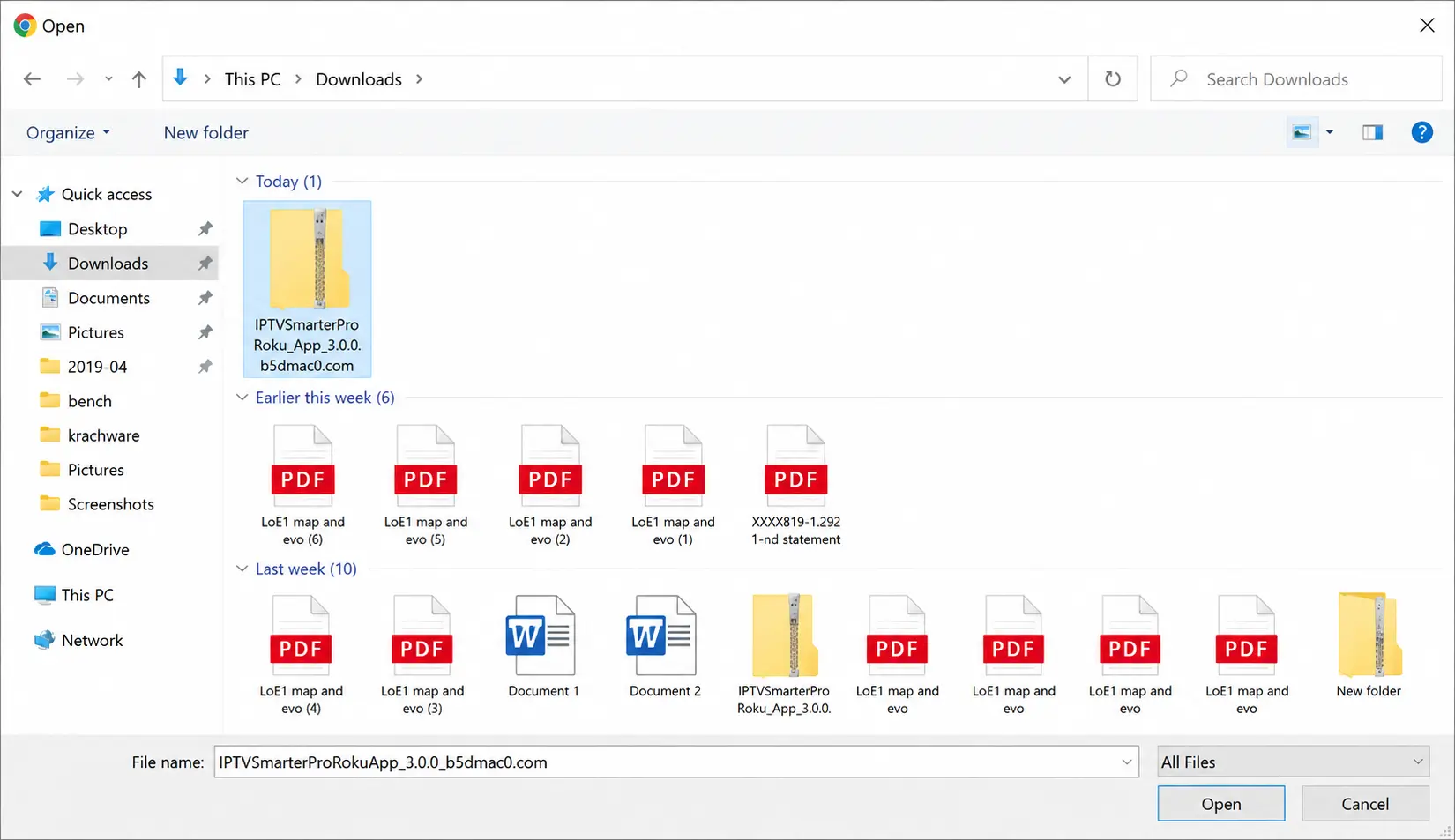Collapse the Quick access tree node

[x=18, y=194]
